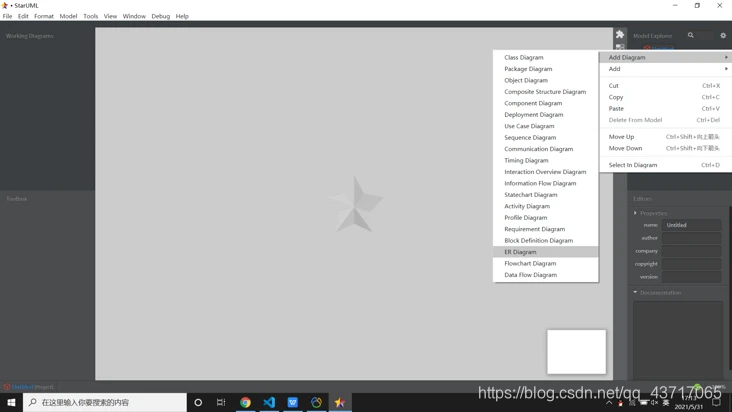Select Use Case Diagram
The width and height of the screenshot is (732, 412).
click(x=546, y=126)
